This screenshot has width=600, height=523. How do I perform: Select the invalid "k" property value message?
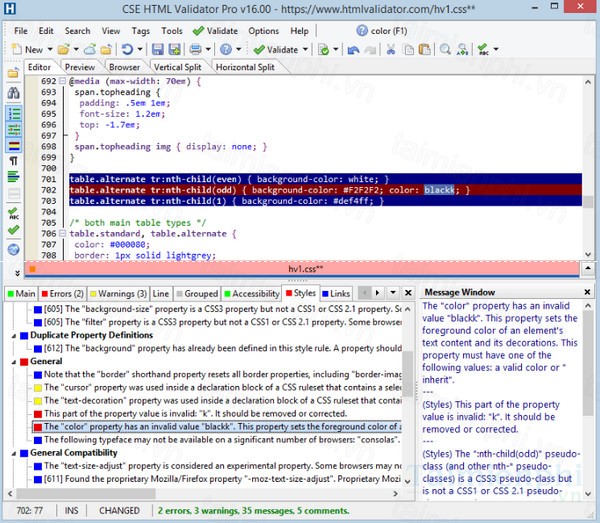195,414
